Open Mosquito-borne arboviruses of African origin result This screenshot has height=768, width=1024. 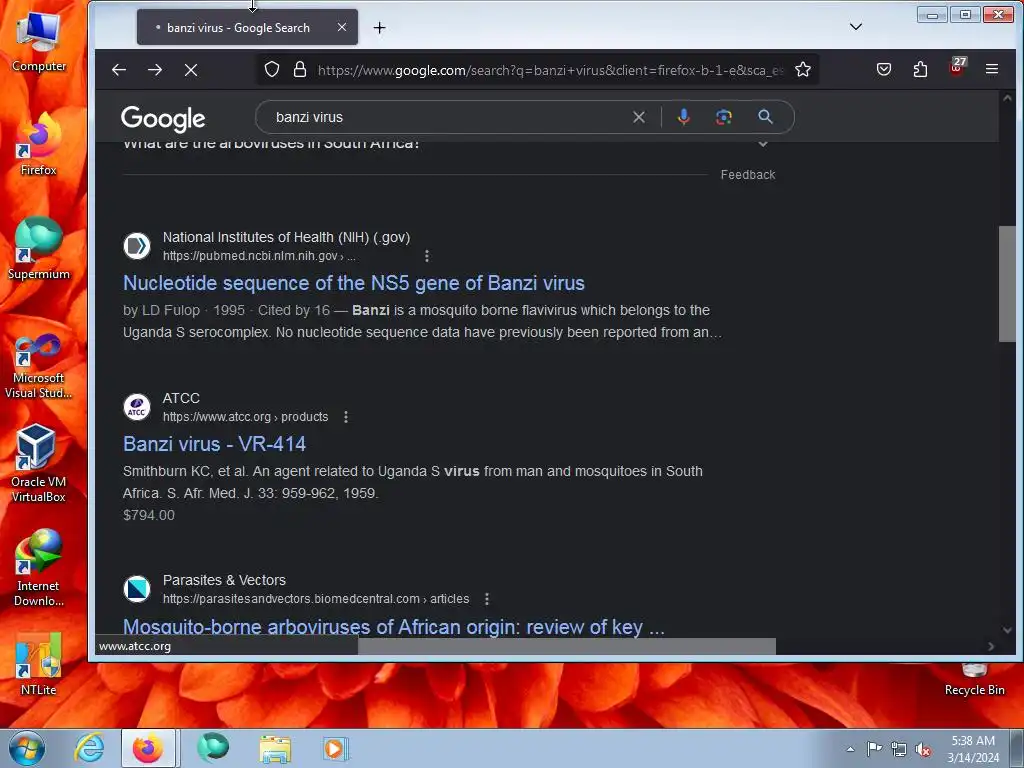pyautogui.click(x=394, y=627)
